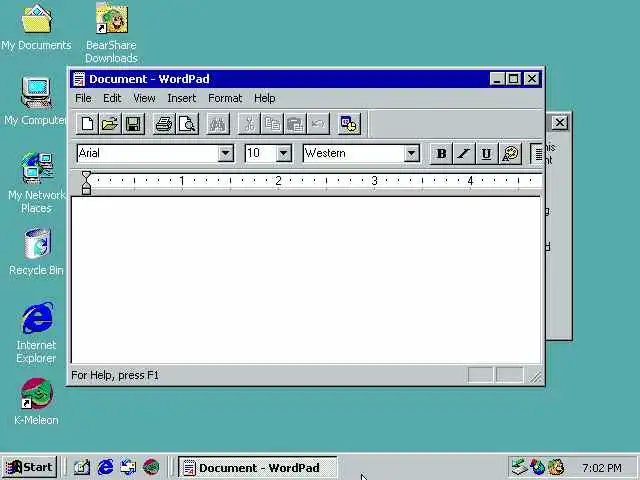Open the Help menu

[264, 98]
